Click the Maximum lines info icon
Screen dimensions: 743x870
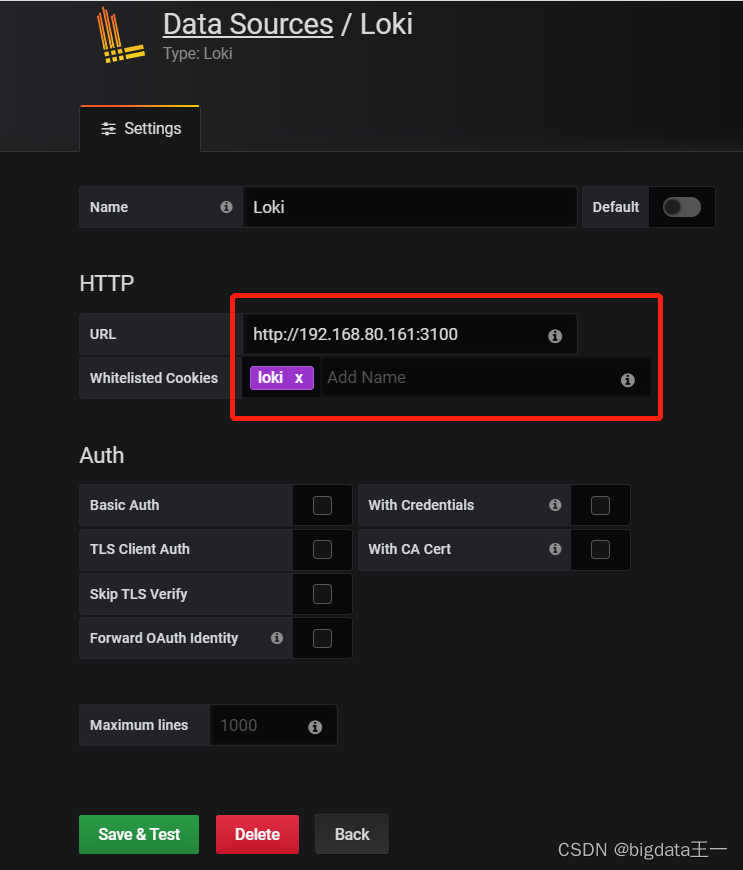pos(315,727)
